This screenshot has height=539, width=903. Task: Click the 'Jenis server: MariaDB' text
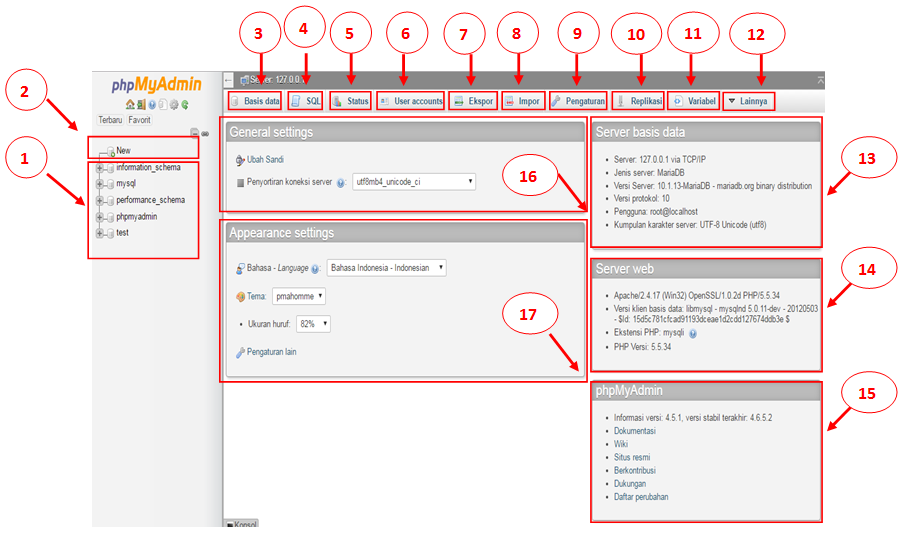649,173
